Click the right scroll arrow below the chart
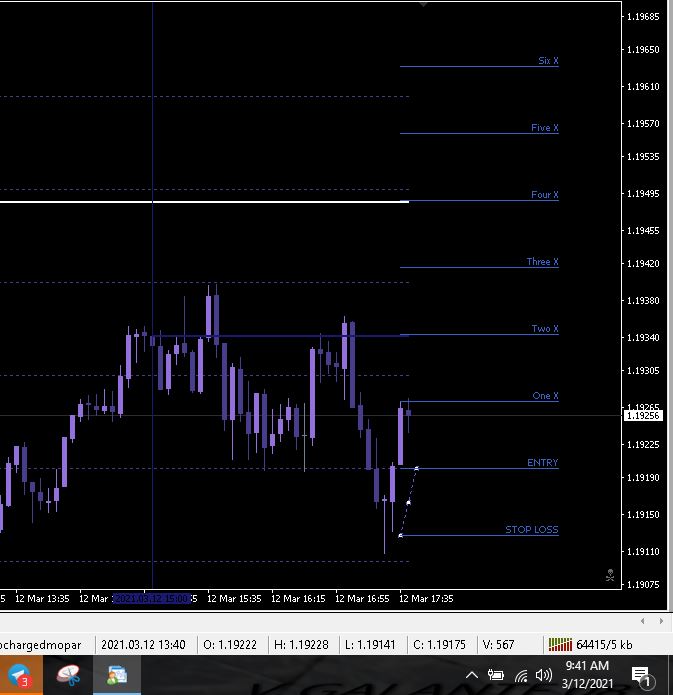The image size is (673, 695). (661, 621)
